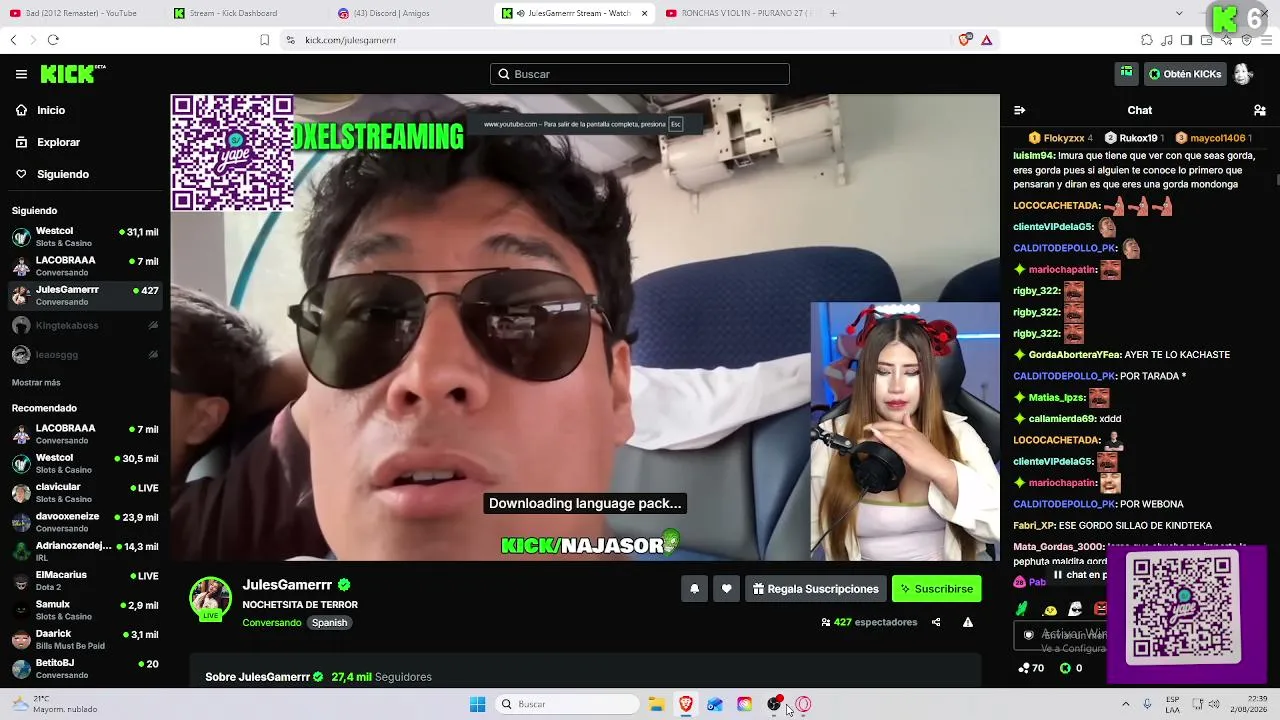Open media playback music-note icon
Image resolution: width=1280 pixels, height=720 pixels.
(x=1167, y=40)
